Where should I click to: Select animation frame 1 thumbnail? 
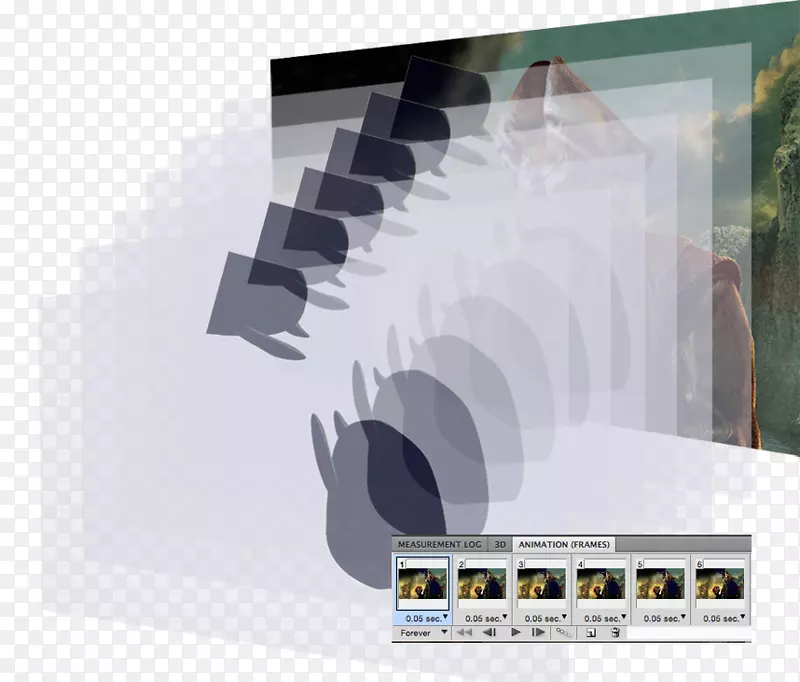coord(422,584)
